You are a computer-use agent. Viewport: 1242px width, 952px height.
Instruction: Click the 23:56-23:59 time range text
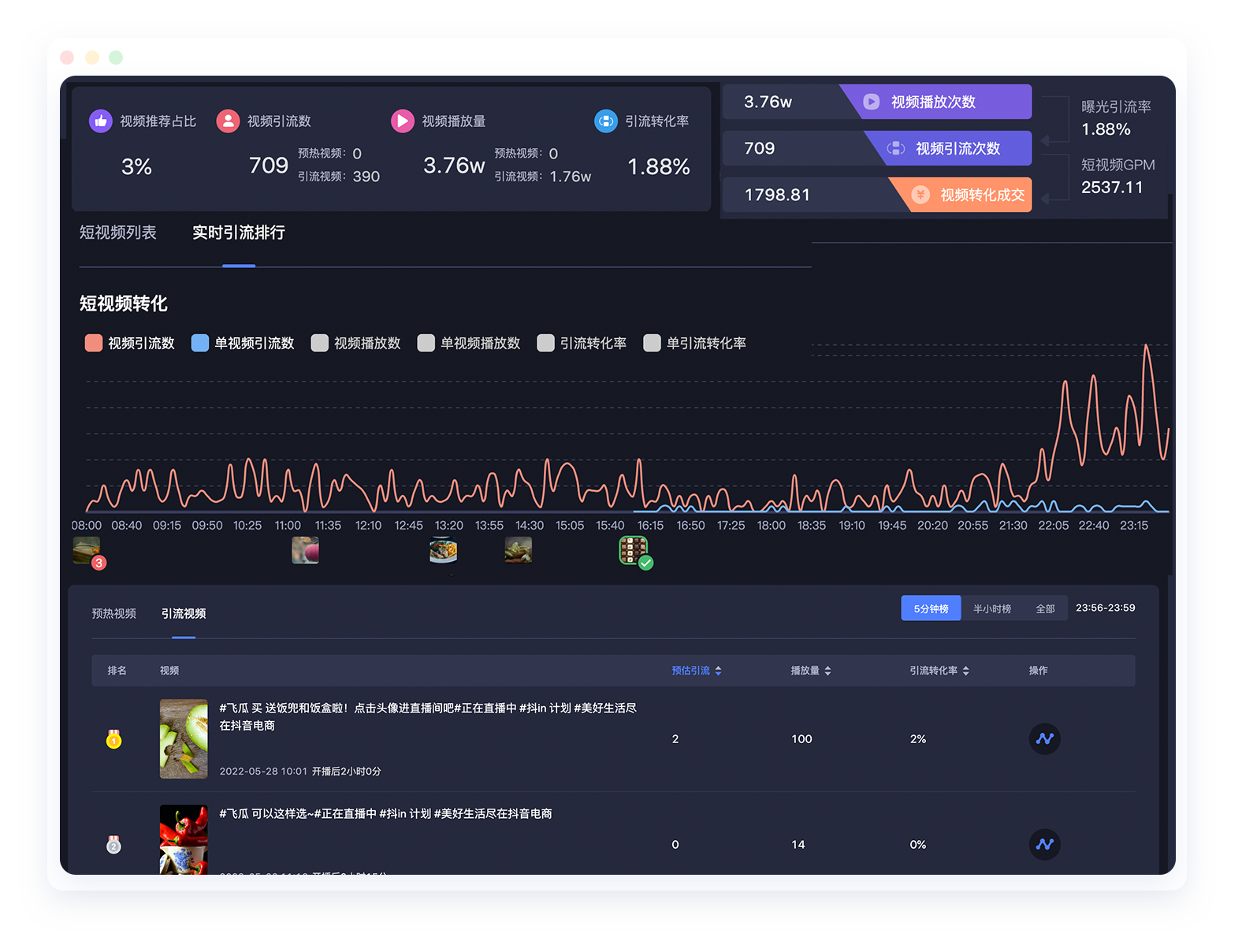point(1105,608)
